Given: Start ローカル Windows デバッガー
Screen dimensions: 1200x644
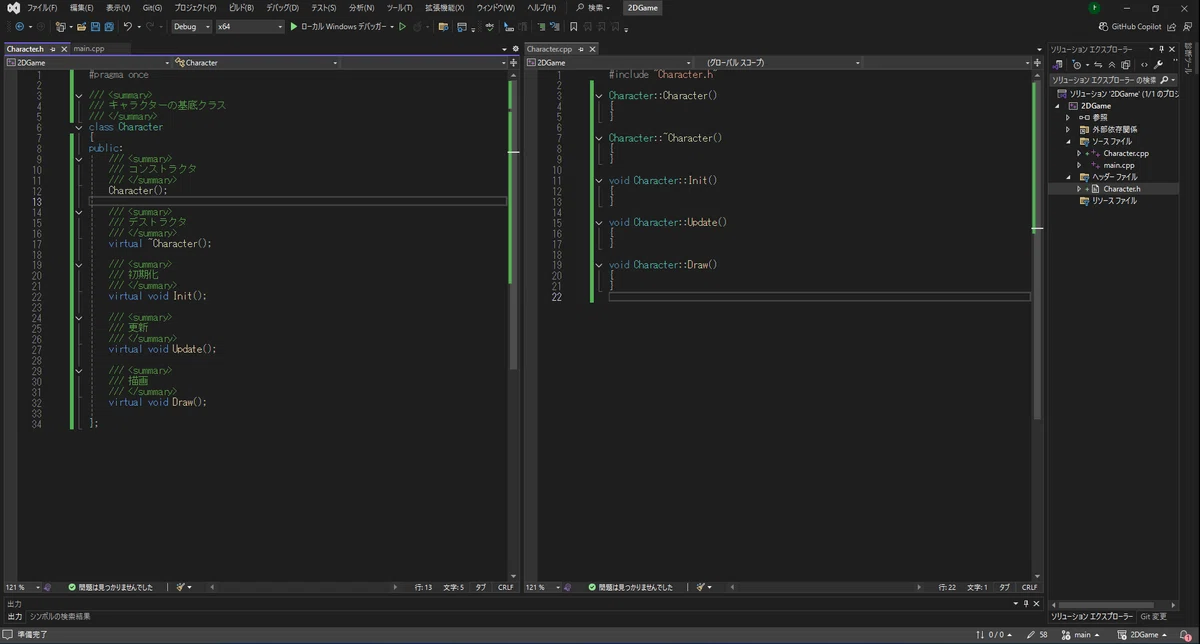Looking at the screenshot, I should (338, 27).
